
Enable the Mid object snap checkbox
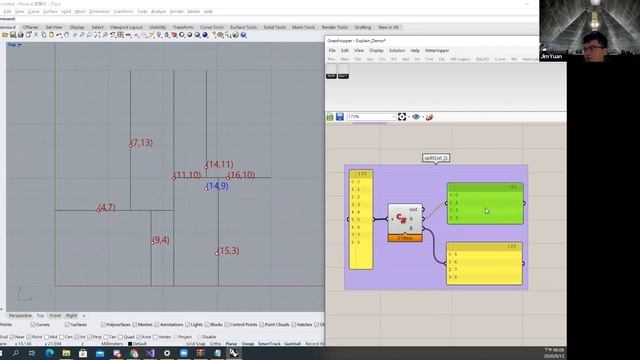[47, 337]
